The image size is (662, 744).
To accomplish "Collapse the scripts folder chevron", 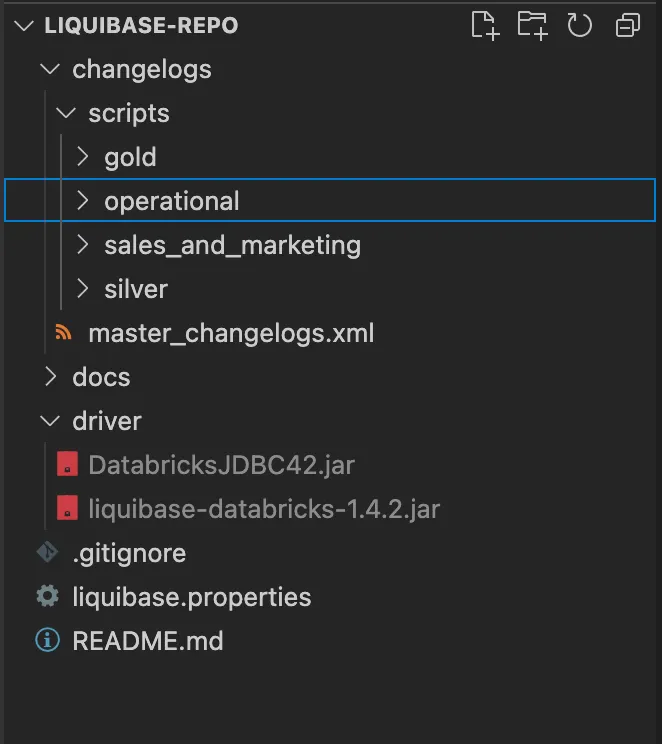I will (66, 114).
